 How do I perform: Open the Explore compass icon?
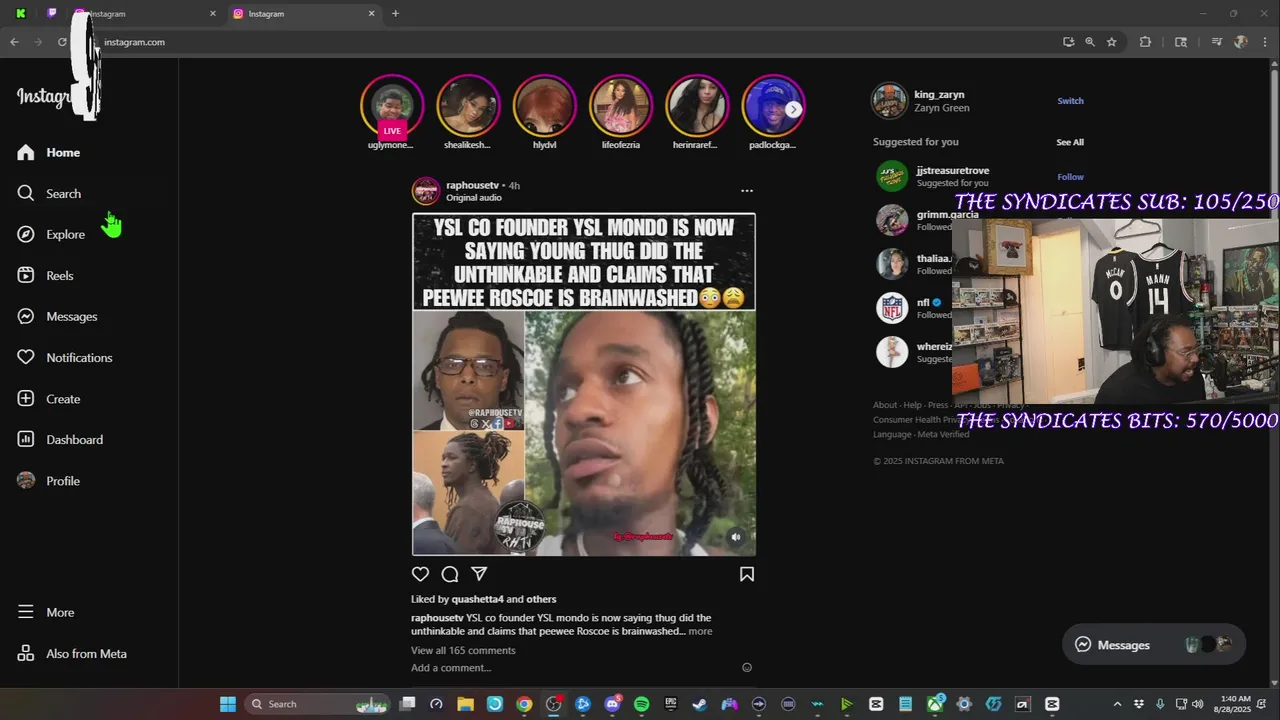click(26, 234)
